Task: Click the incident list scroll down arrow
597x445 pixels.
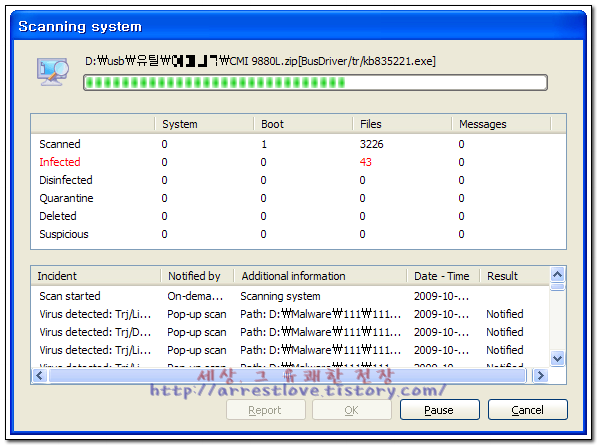Action: [x=557, y=358]
